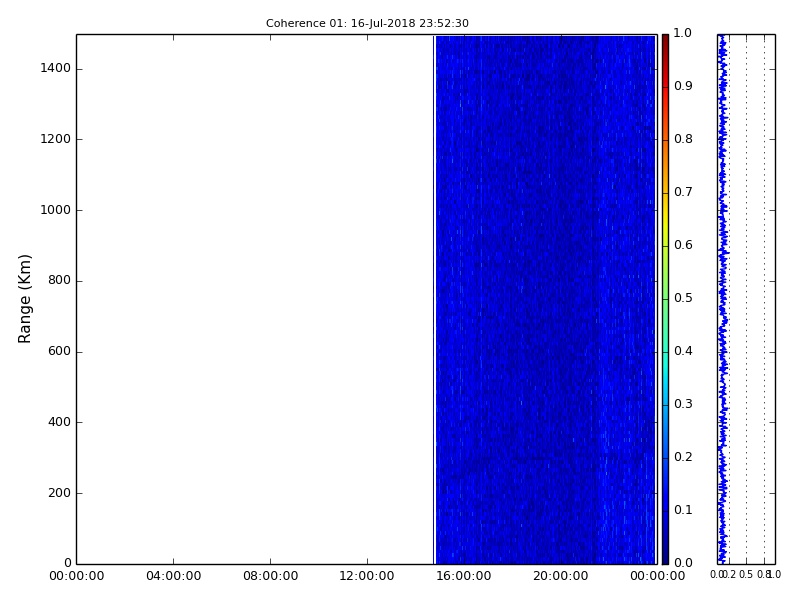Click the colorbar 0.6 value label
Viewport: 800px width, 600px height.
pos(683,245)
